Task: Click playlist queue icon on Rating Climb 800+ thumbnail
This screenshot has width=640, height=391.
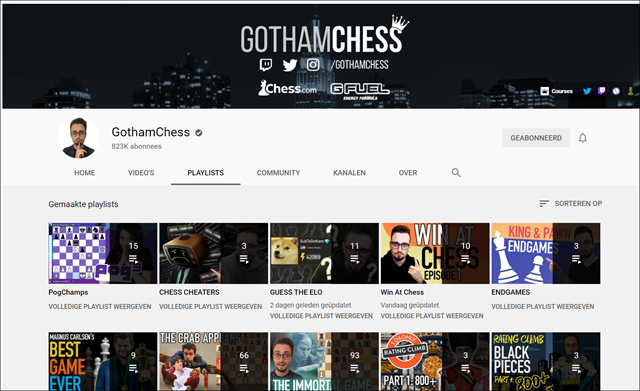Action: point(465,368)
